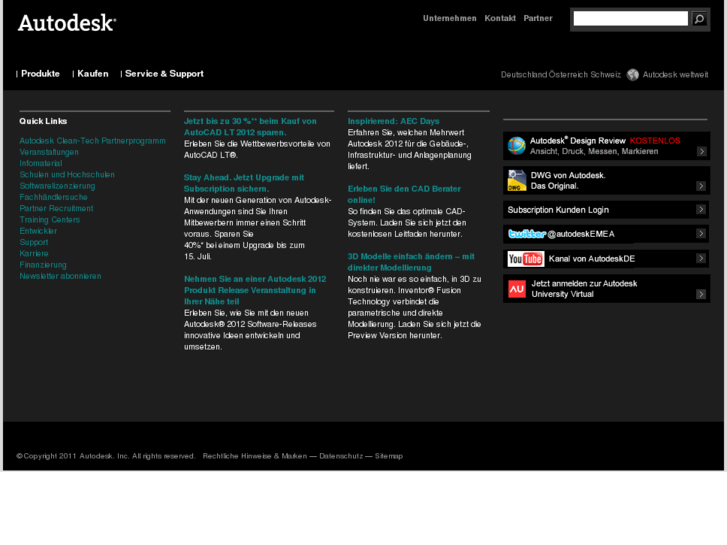Open Subscription Kunden Login text
Viewport: 727px width, 545px height.
(x=558, y=210)
